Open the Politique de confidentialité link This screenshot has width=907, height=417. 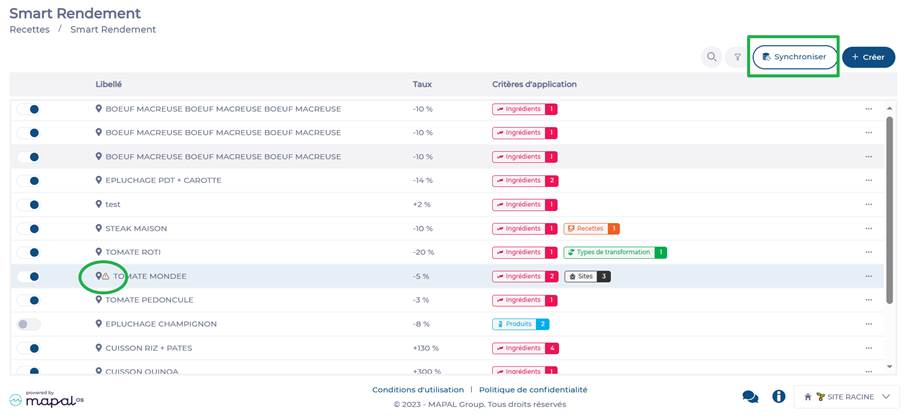pyautogui.click(x=533, y=390)
